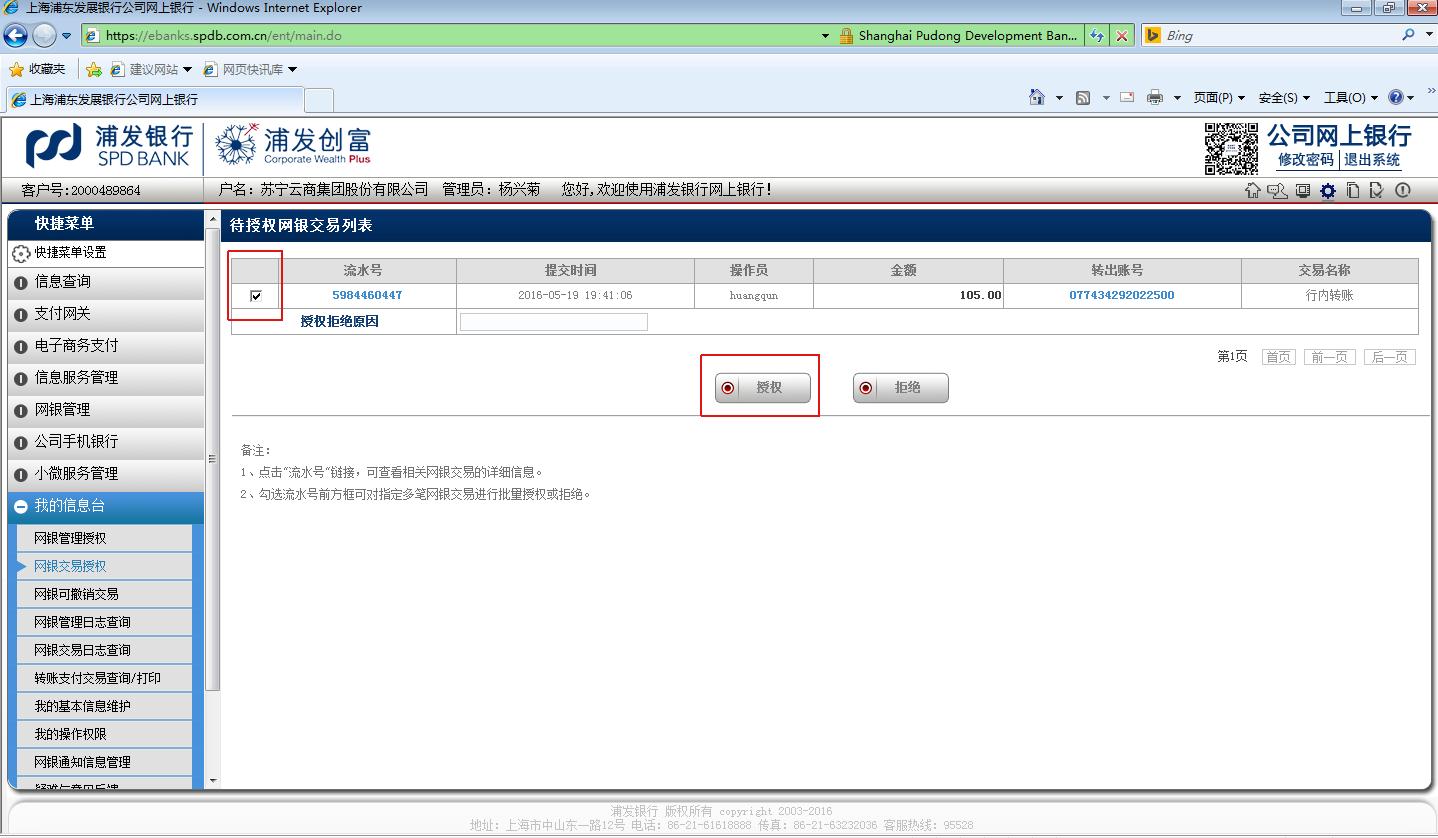Uncheck the checkbox for transaction 5984460447
The width and height of the screenshot is (1438, 838).
click(x=256, y=295)
